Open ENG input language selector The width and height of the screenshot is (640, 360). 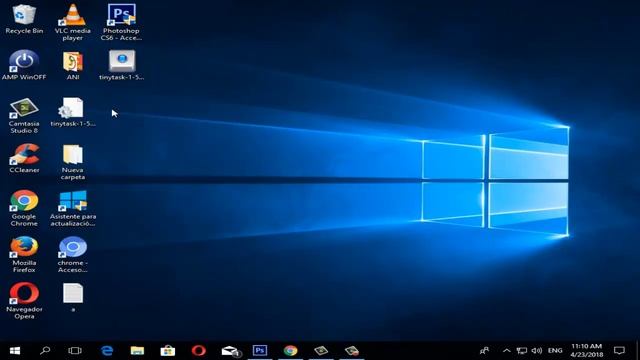coord(555,351)
